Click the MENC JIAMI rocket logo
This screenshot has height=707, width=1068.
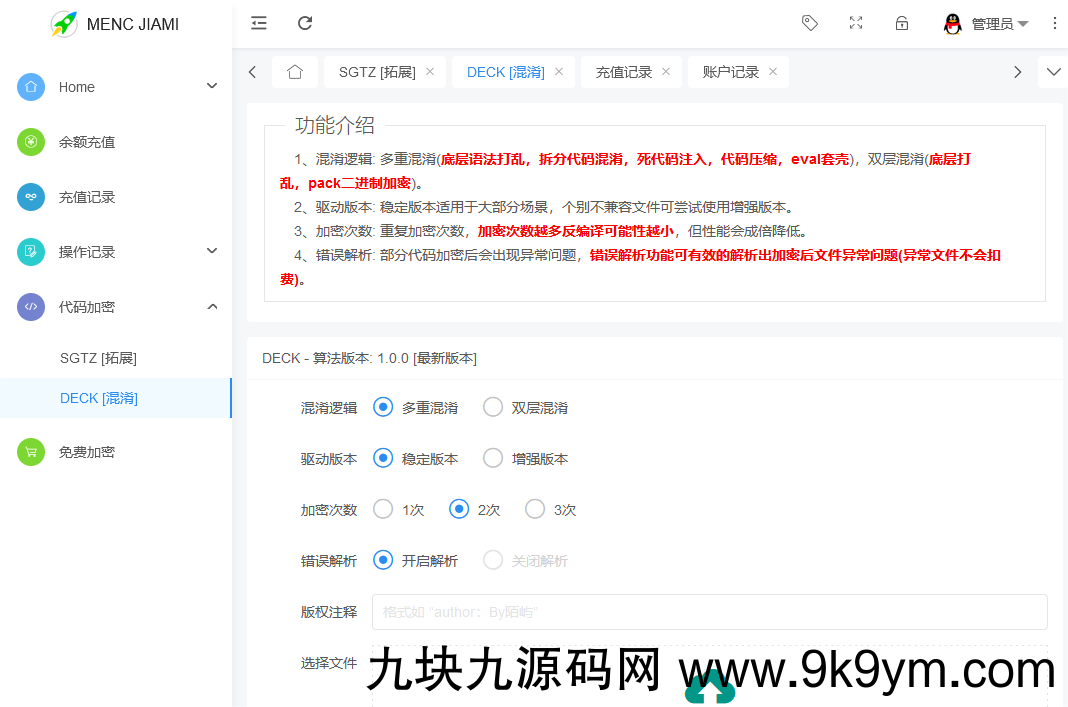point(64,24)
